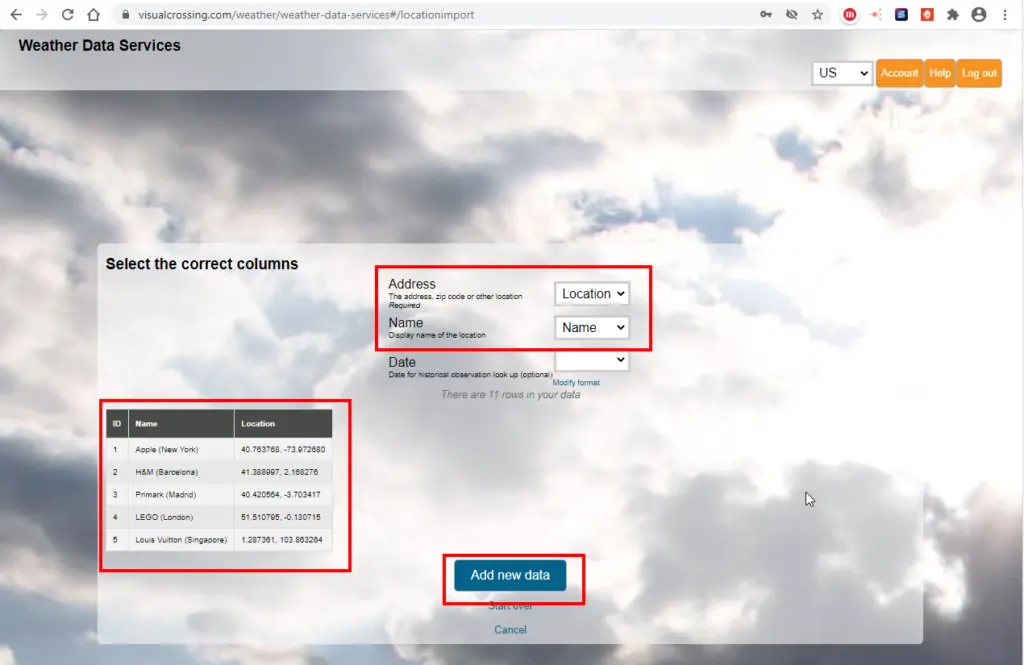The height and width of the screenshot is (665, 1024).
Task: Open Chrome three-dot menu
Action: click(x=1004, y=15)
